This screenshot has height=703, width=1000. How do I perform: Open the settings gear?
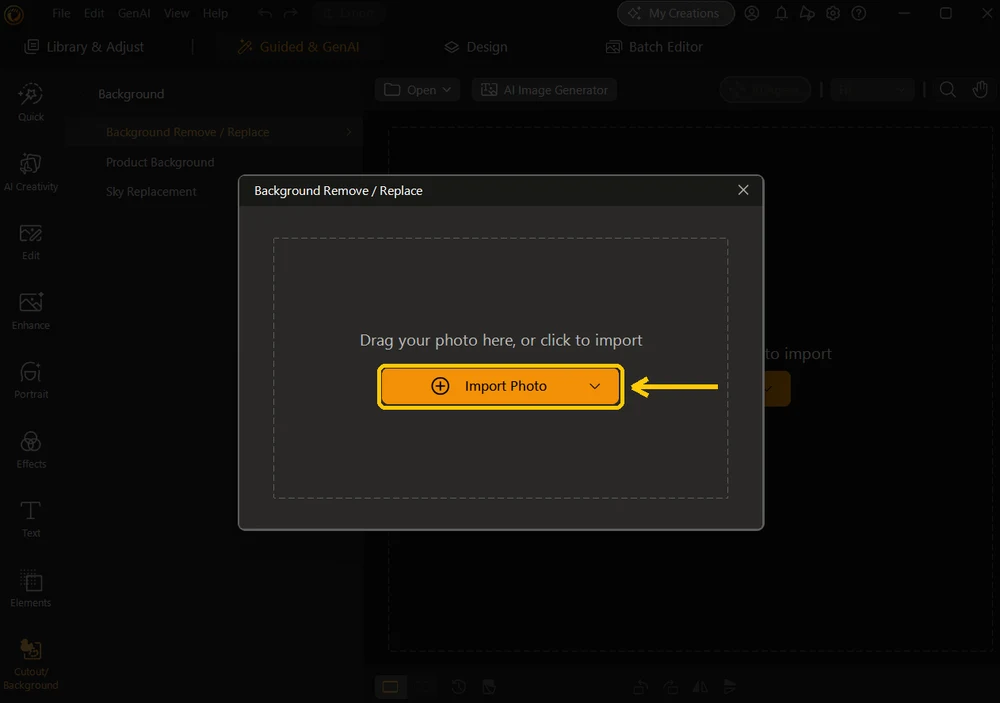833,13
